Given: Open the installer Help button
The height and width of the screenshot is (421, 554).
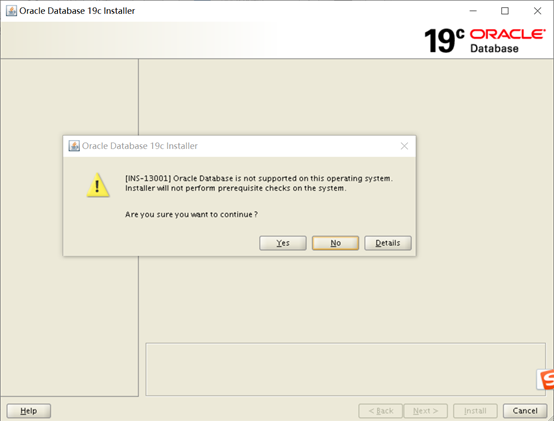Looking at the screenshot, I should (29, 411).
